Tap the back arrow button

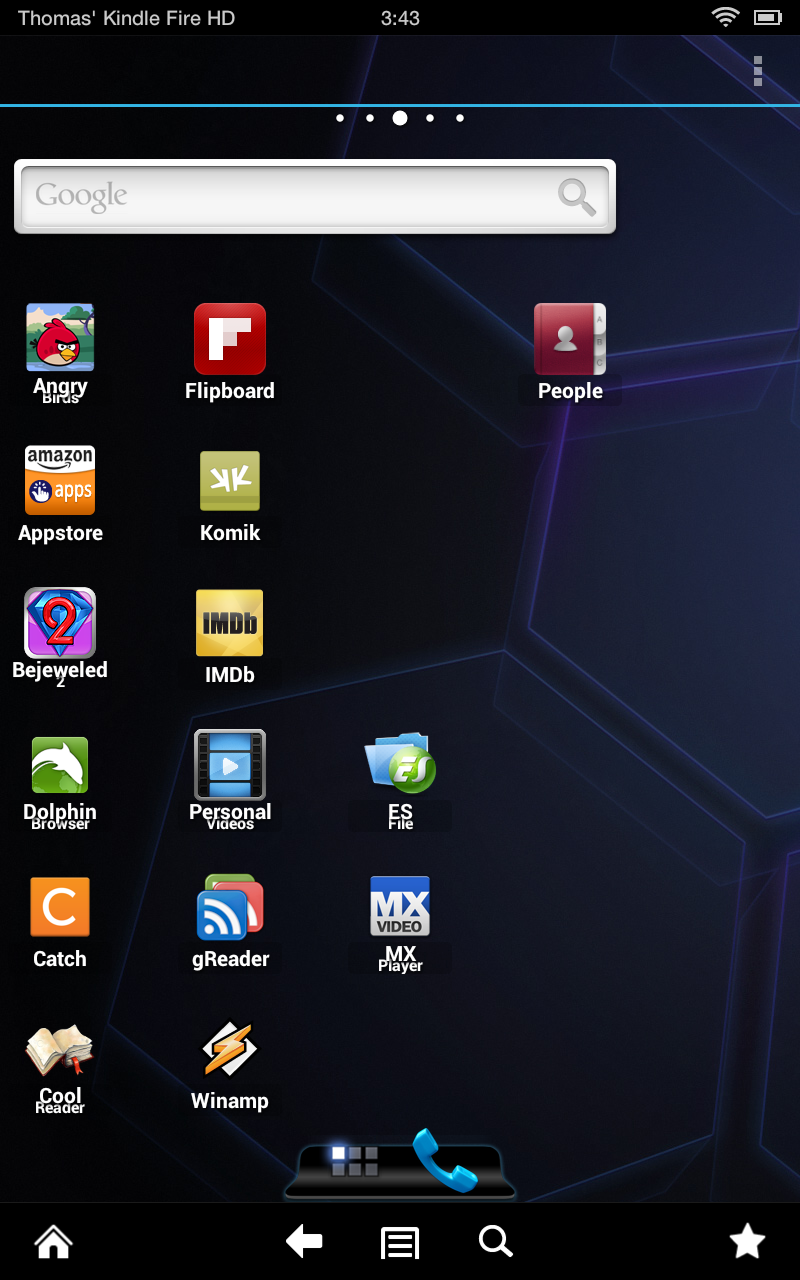(305, 1242)
